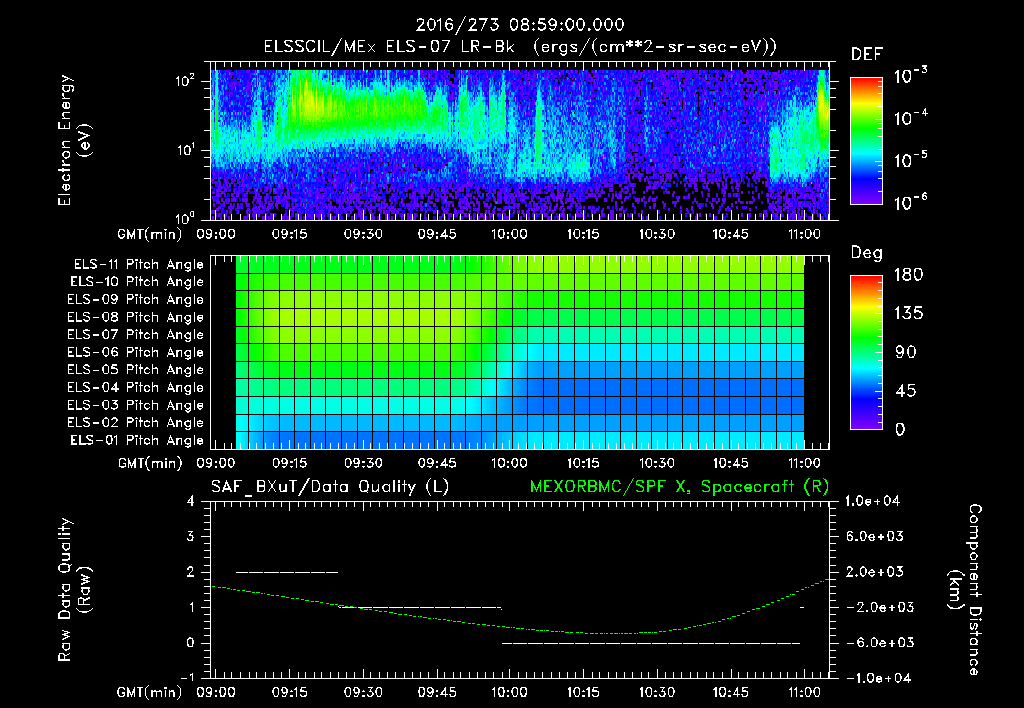Click the ELS-05 Pitch Angle row label
This screenshot has height=708, width=1024.
[136, 370]
